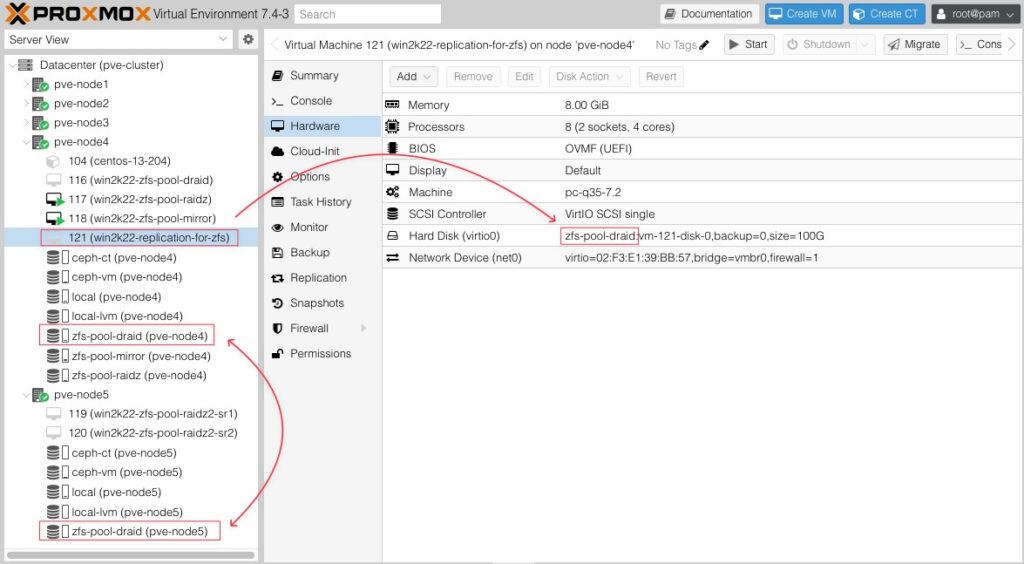Click the Create VM button
The height and width of the screenshot is (564, 1024).
click(804, 14)
